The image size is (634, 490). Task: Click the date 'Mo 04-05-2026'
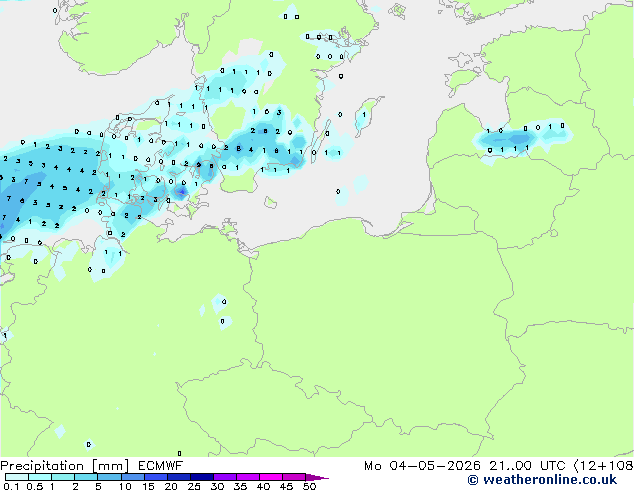(422, 466)
